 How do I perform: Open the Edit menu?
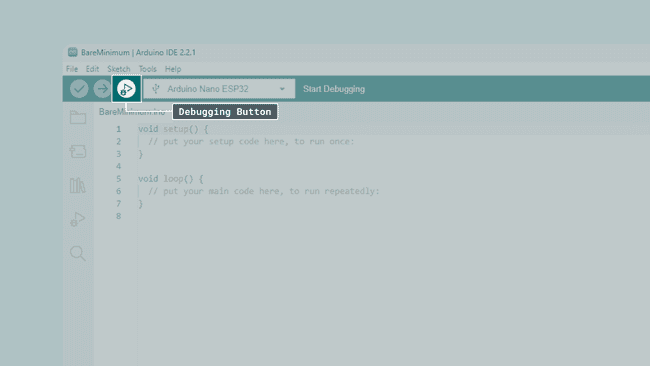click(92, 69)
